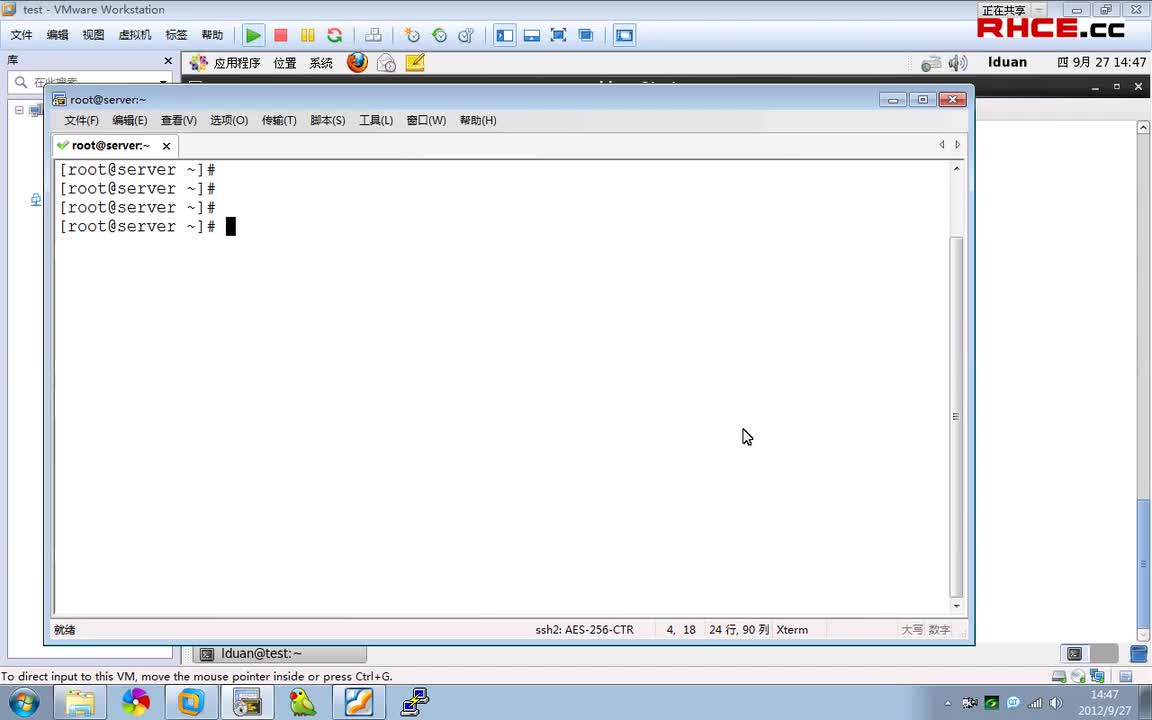This screenshot has height=720, width=1152.
Task: Click the Windows tray volume icon
Action: point(1056,703)
